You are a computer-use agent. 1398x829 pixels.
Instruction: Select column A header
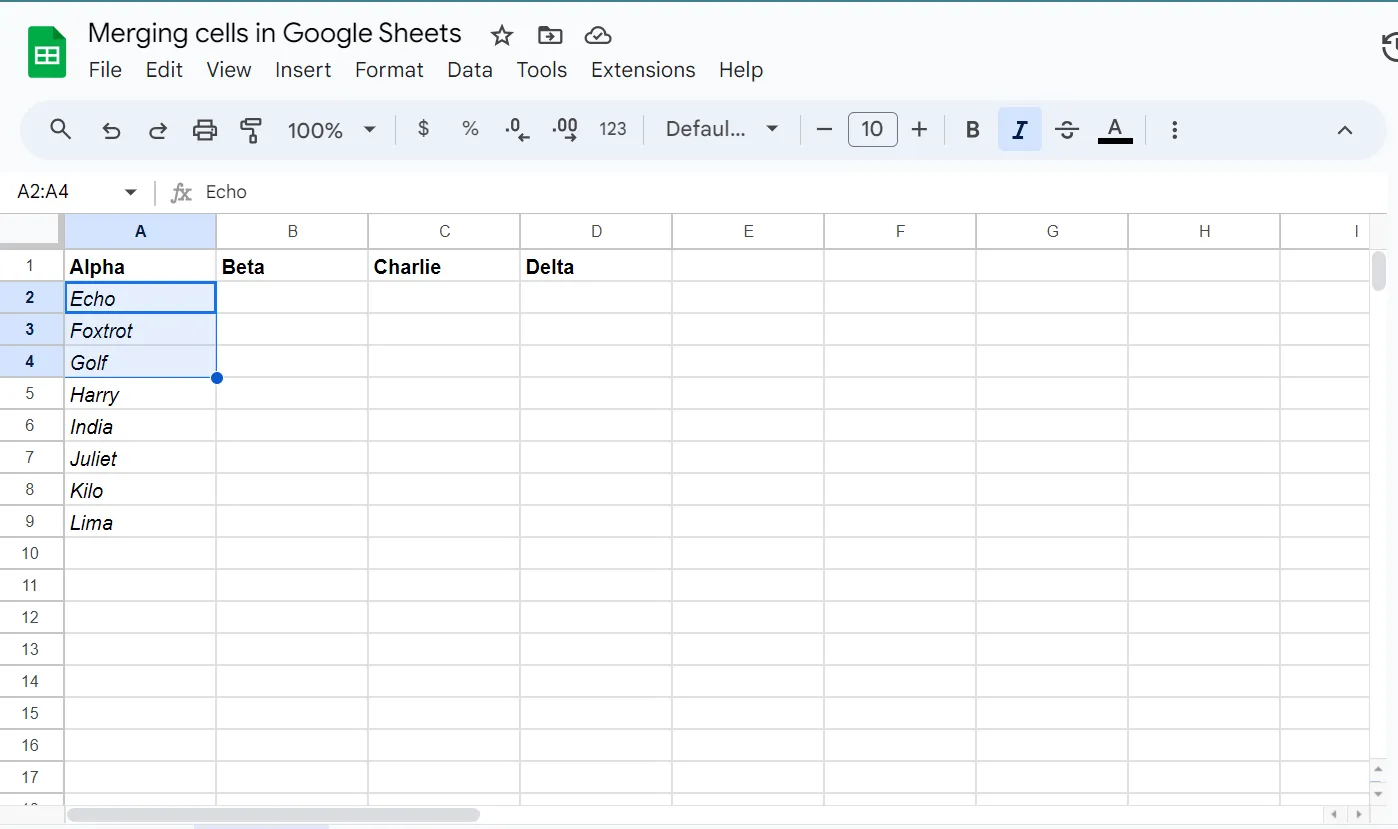click(x=140, y=231)
